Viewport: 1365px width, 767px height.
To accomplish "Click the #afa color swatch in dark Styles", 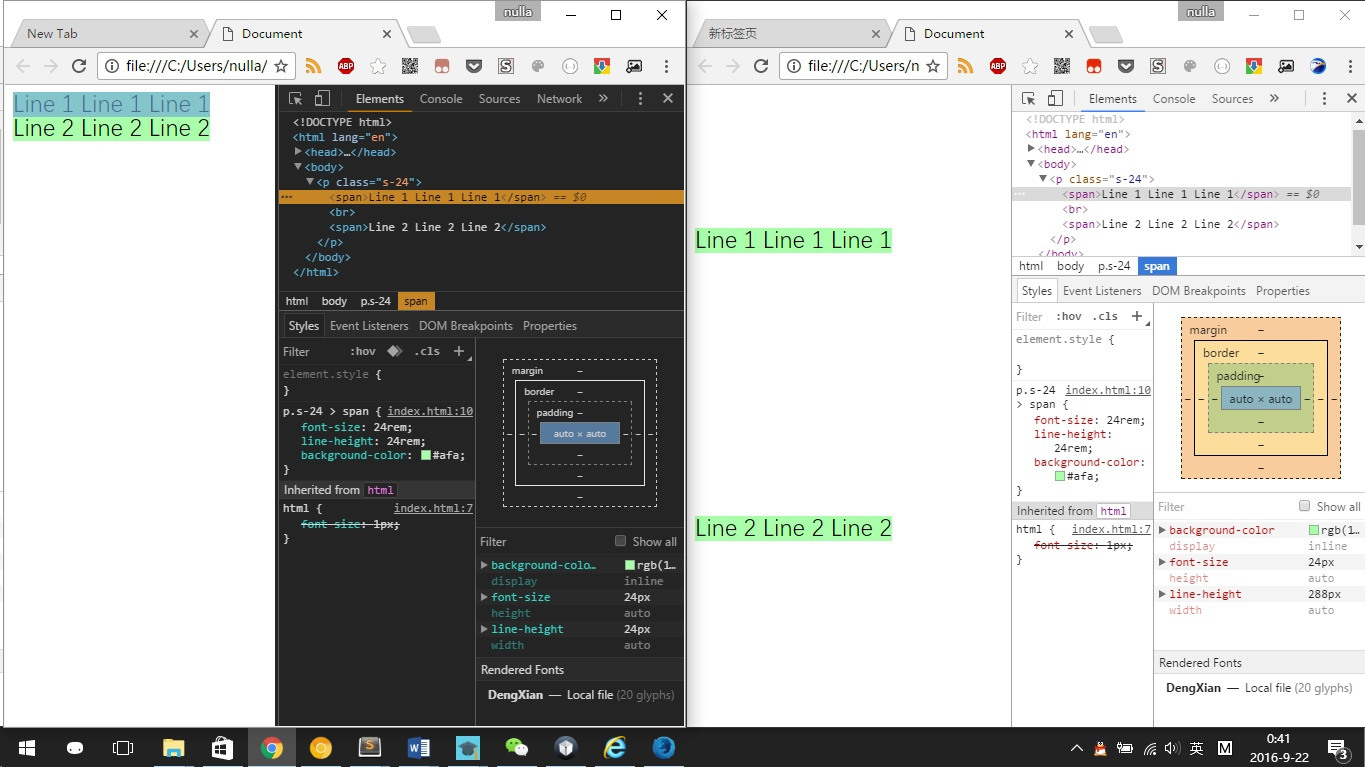I will pos(426,455).
